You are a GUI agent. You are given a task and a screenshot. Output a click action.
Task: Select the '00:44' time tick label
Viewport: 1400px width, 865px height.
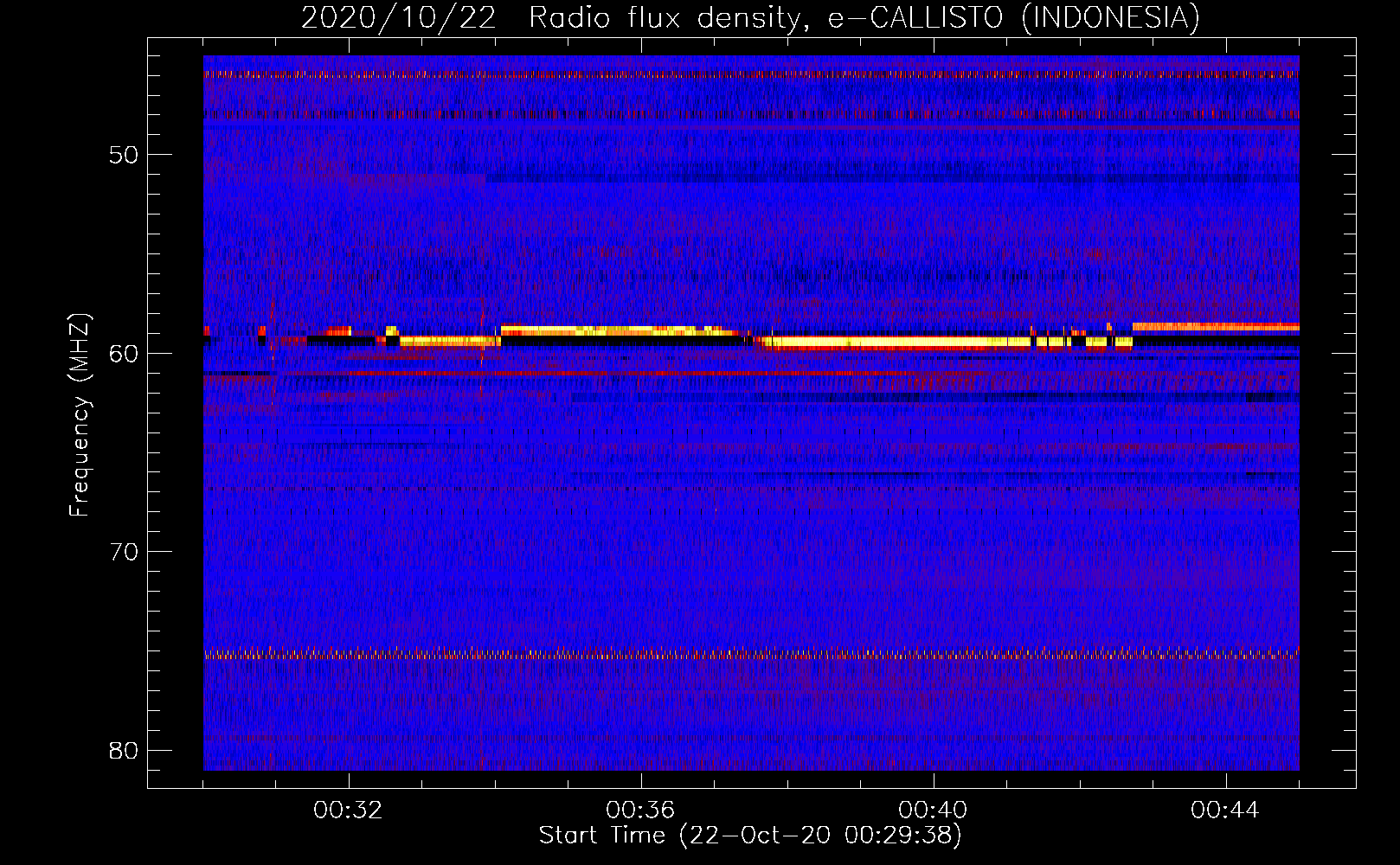point(1225,811)
